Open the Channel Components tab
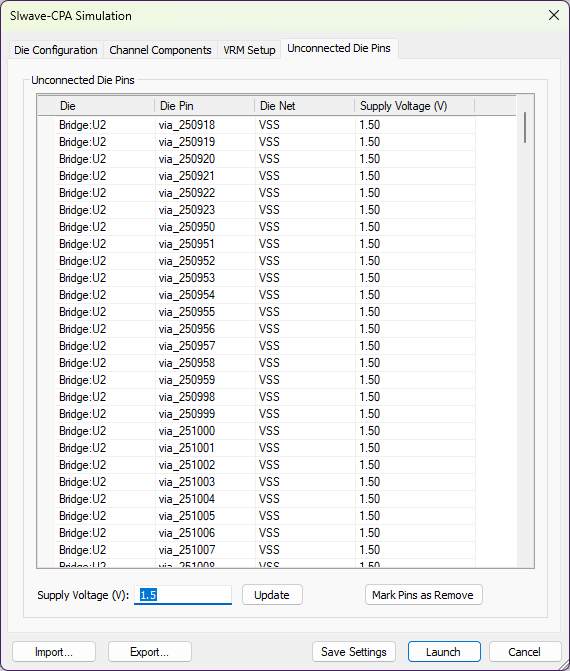 [160, 50]
